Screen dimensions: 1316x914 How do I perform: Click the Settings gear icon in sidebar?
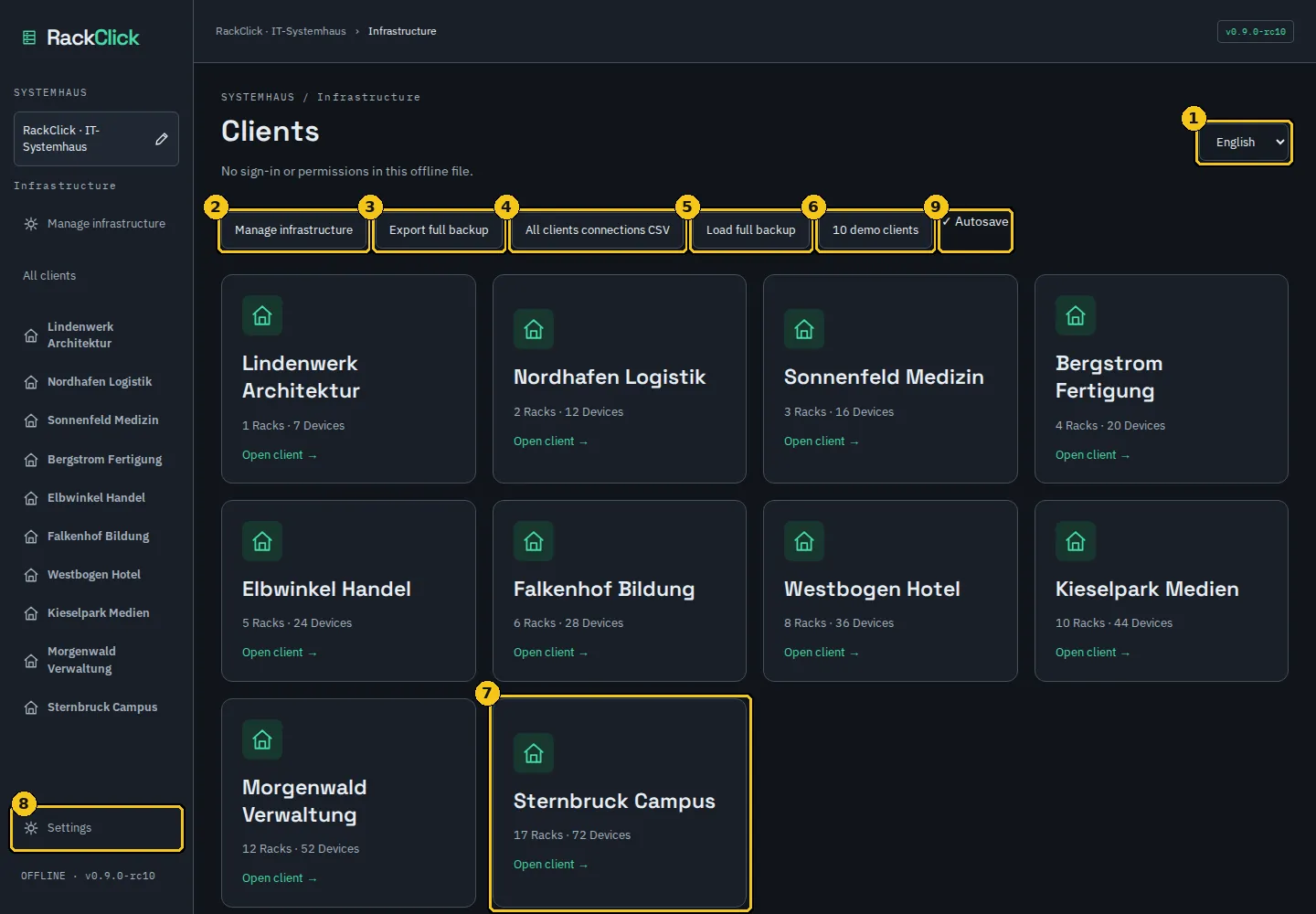point(31,828)
